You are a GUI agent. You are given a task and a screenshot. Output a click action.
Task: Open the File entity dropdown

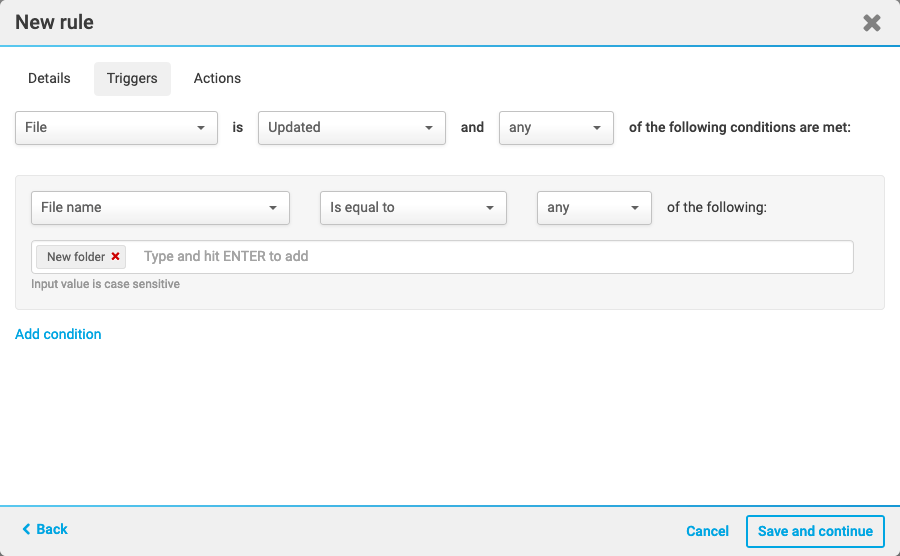[x=116, y=128]
